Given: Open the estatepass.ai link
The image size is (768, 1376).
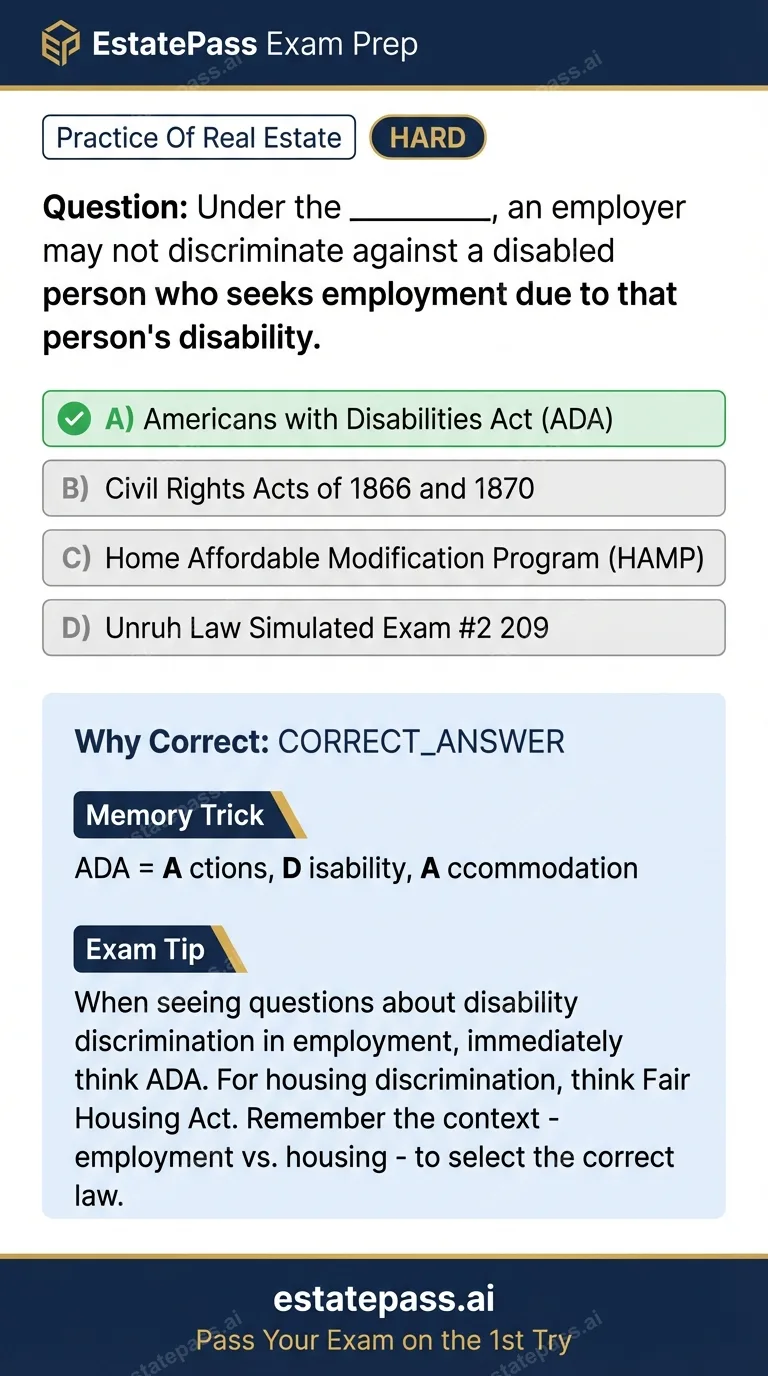Looking at the screenshot, I should tap(384, 1298).
